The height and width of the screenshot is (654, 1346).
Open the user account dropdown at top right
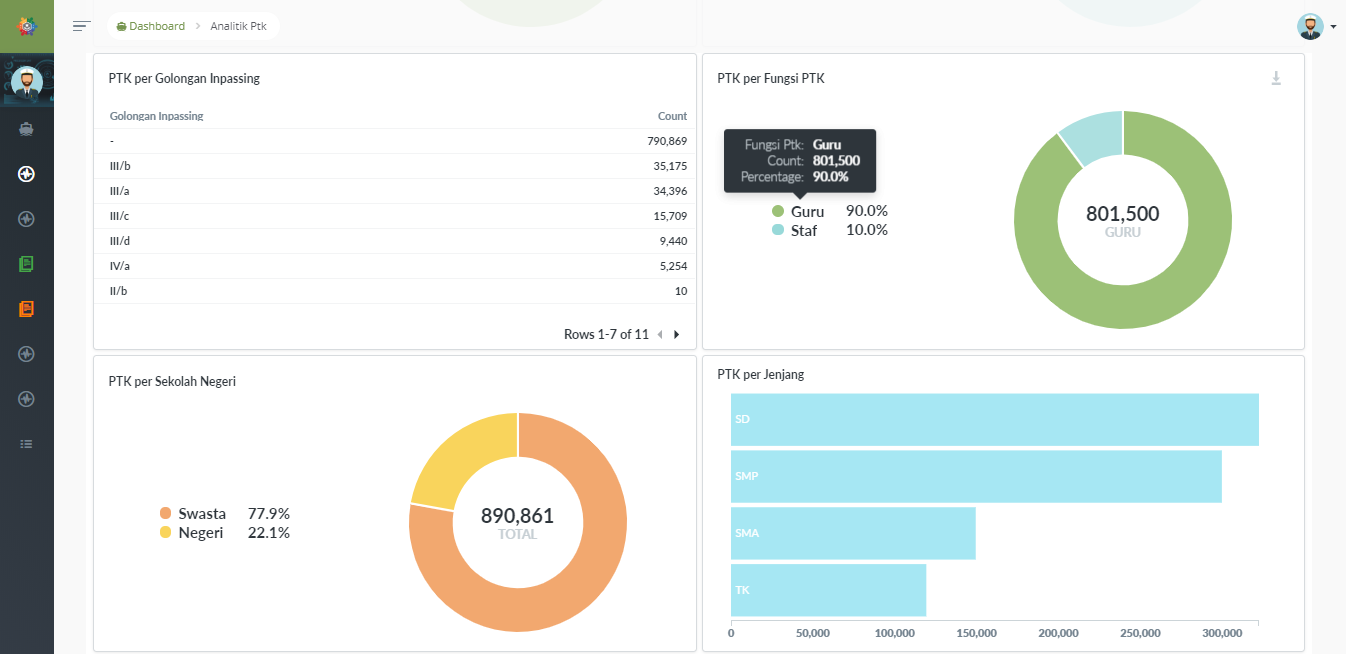coord(1316,27)
